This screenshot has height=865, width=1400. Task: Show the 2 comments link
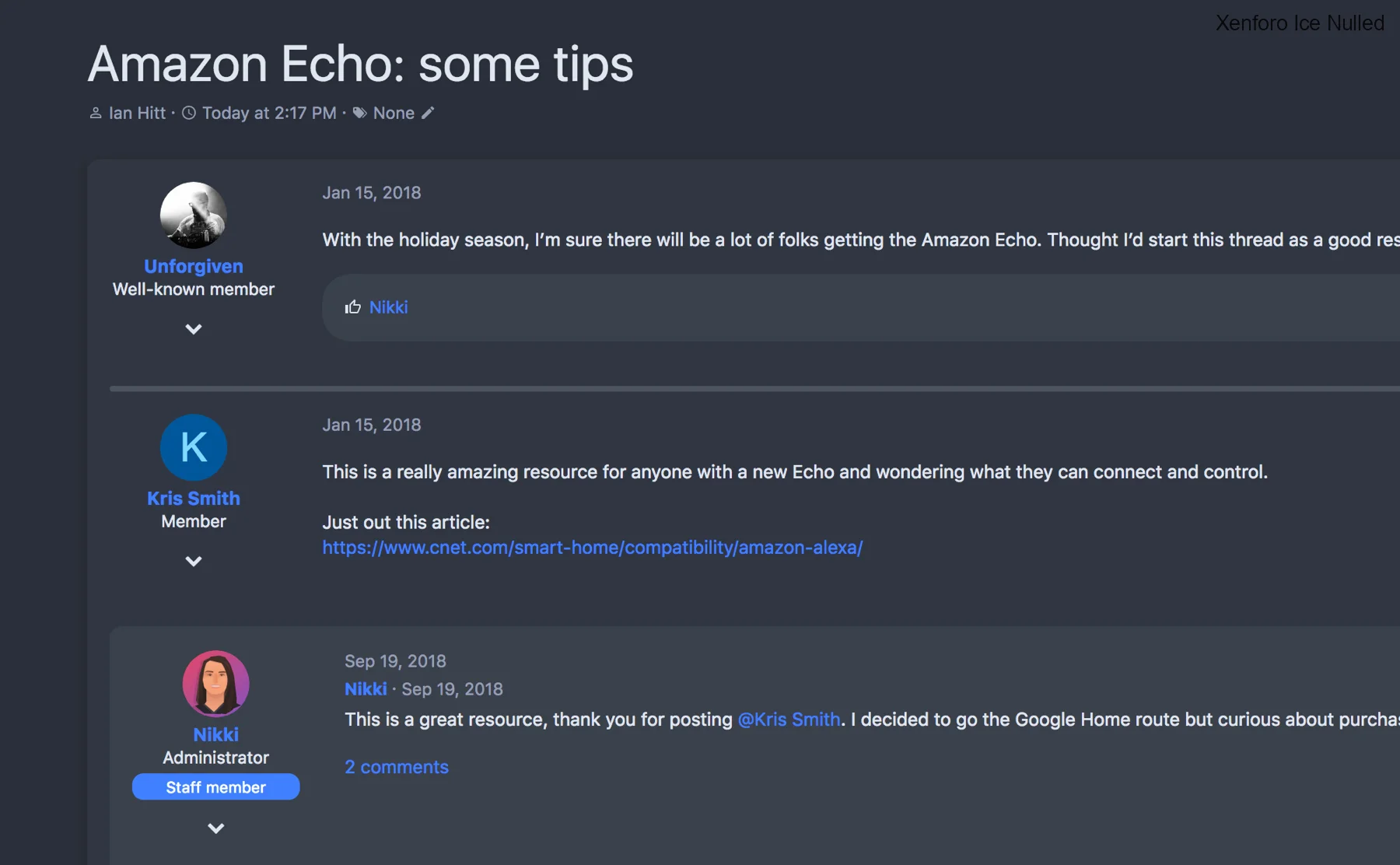(x=397, y=767)
